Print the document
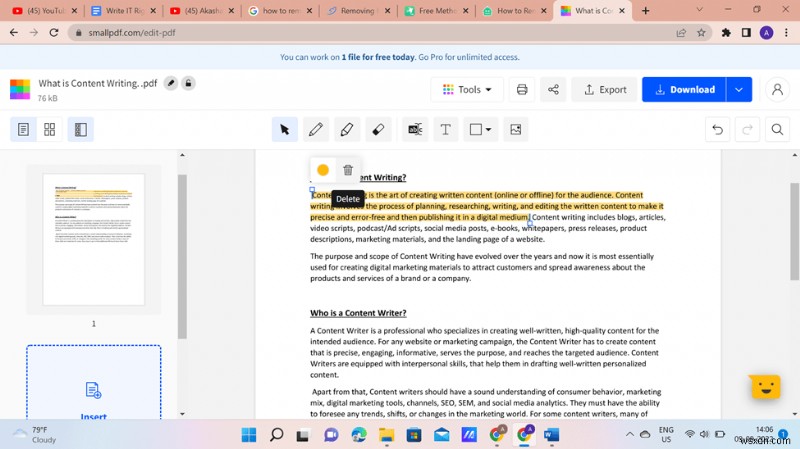 [x=522, y=90]
